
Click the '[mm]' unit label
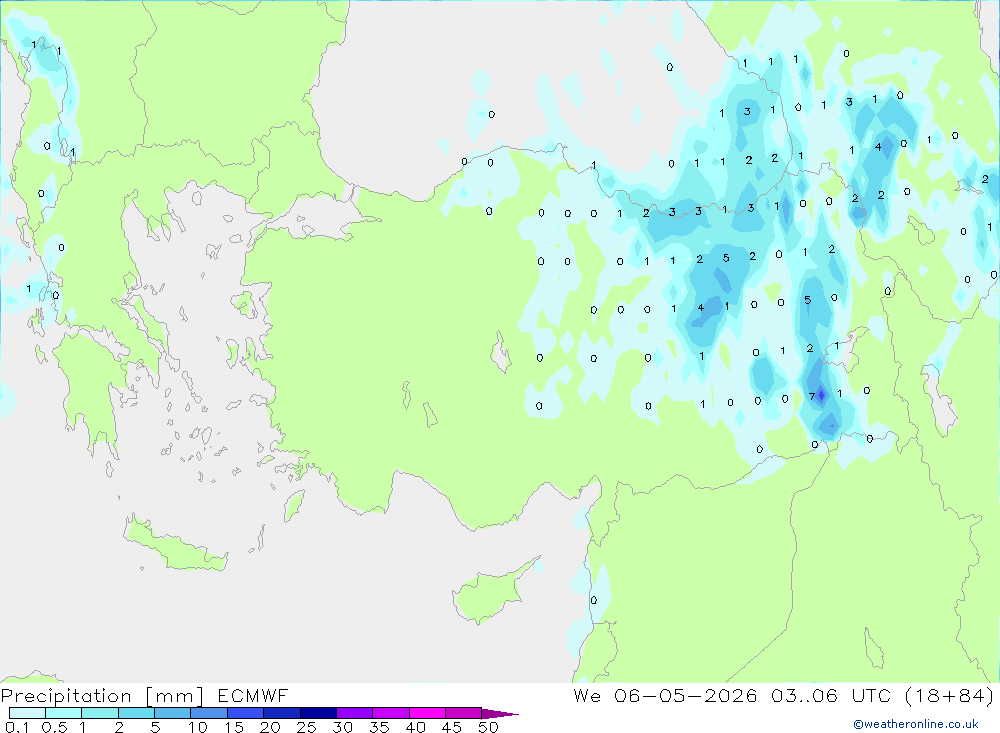pos(175,696)
